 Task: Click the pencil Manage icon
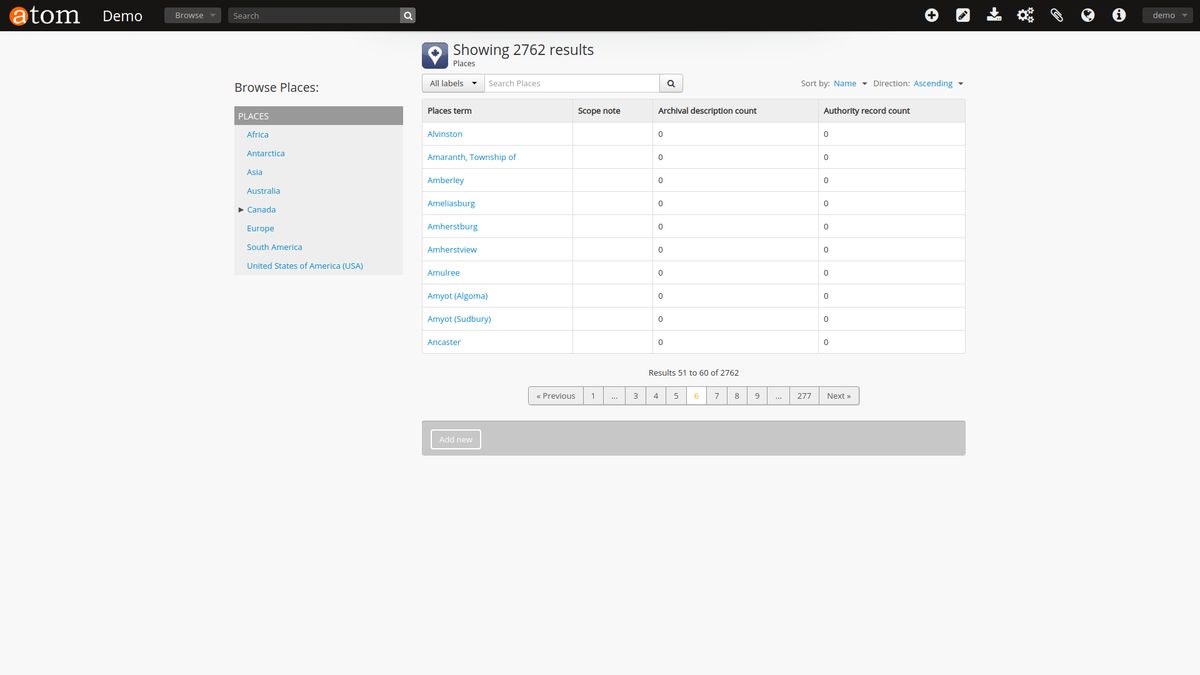[x=962, y=15]
